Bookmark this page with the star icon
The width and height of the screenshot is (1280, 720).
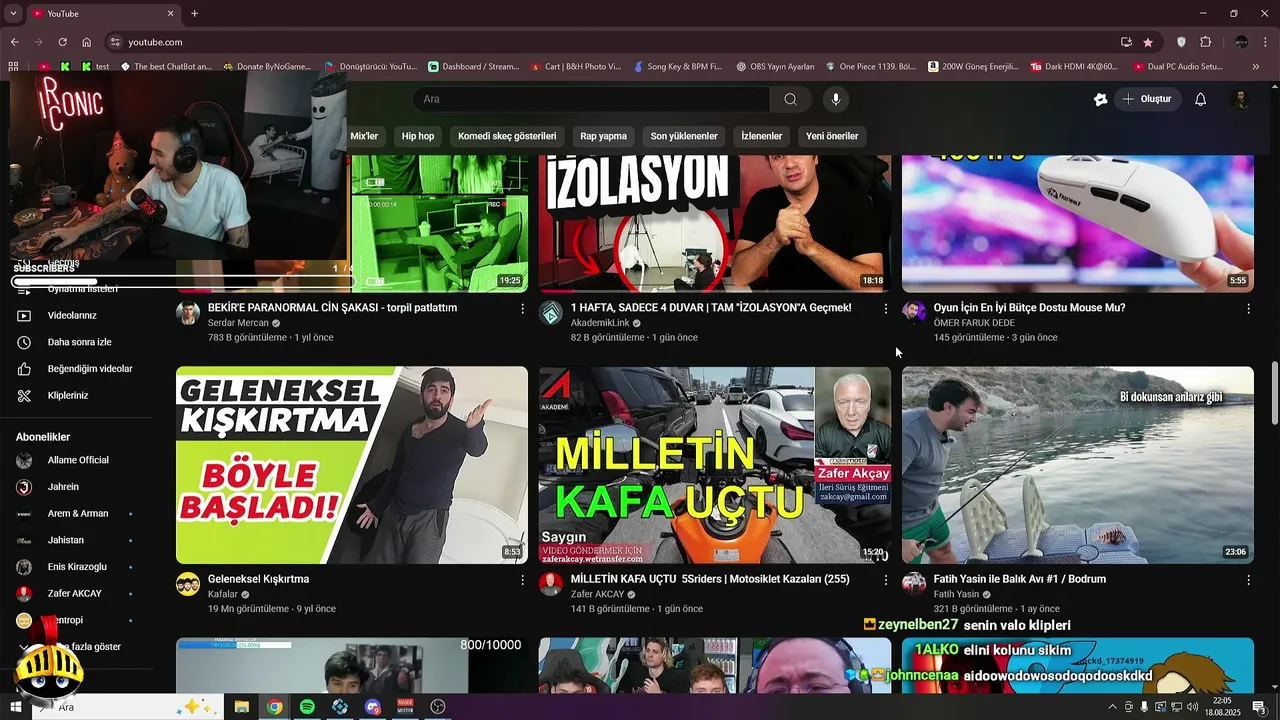[x=1148, y=42]
